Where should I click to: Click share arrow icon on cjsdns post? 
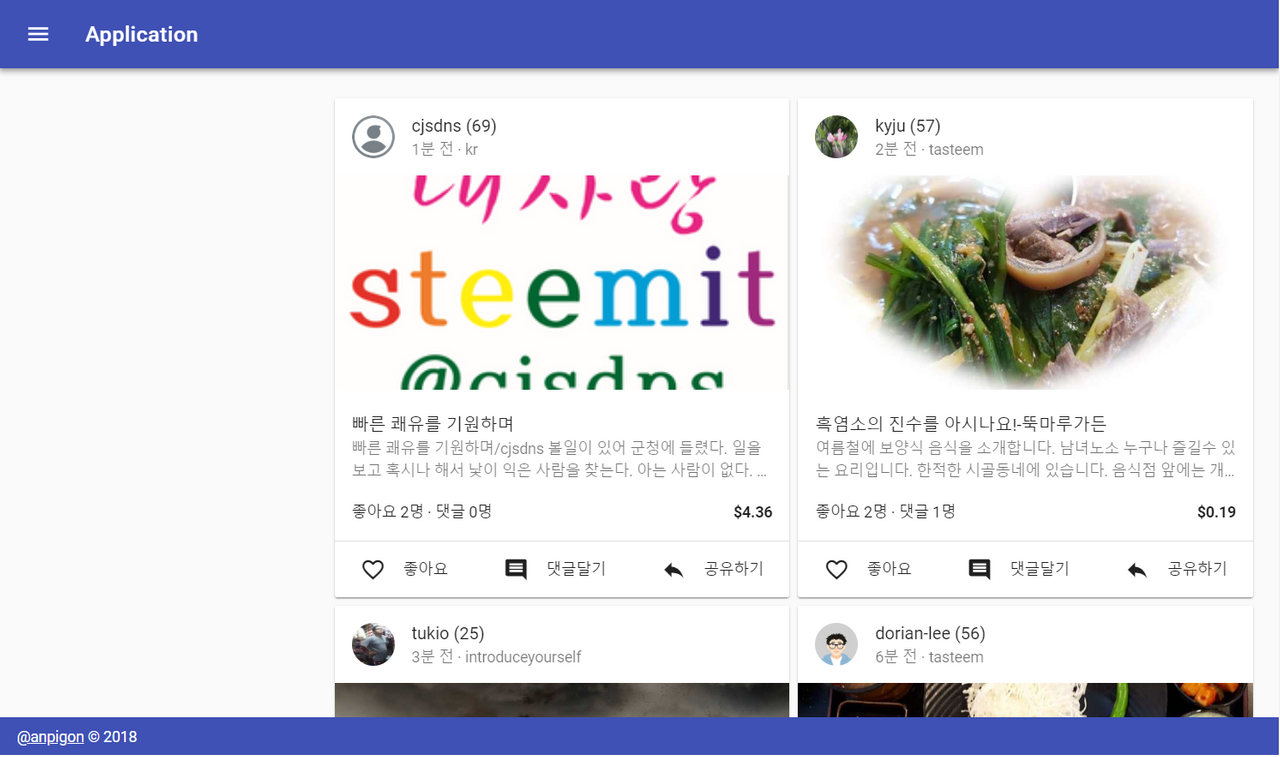tap(674, 570)
